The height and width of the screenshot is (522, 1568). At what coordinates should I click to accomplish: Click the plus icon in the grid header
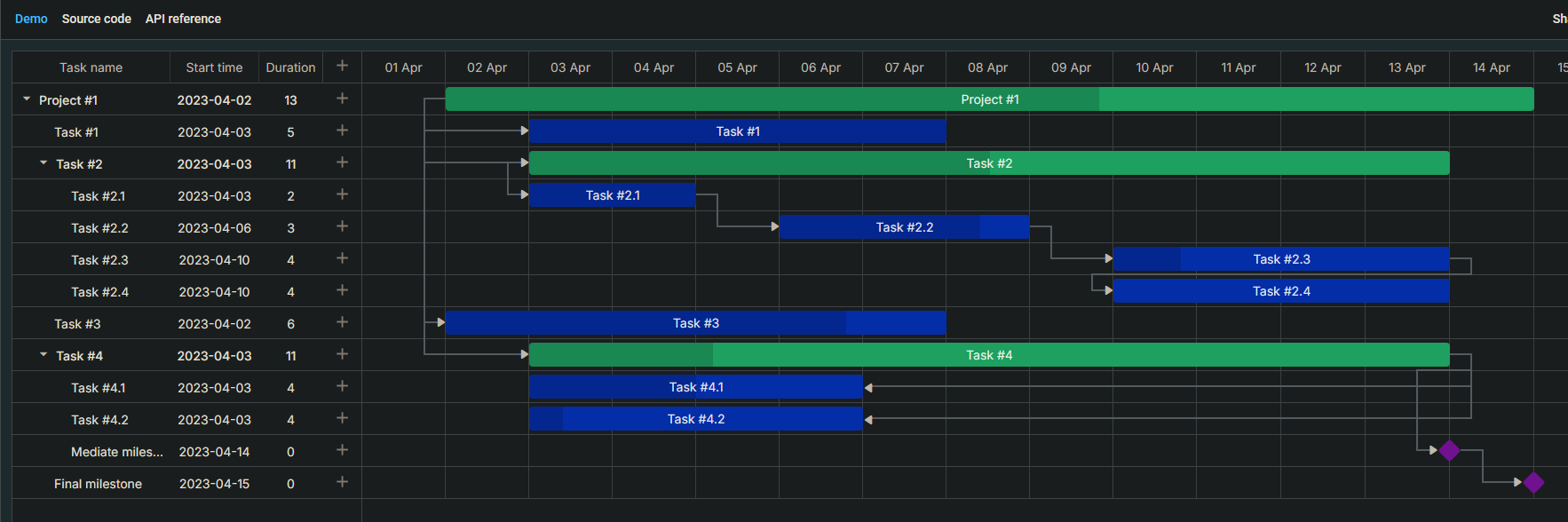tap(342, 66)
